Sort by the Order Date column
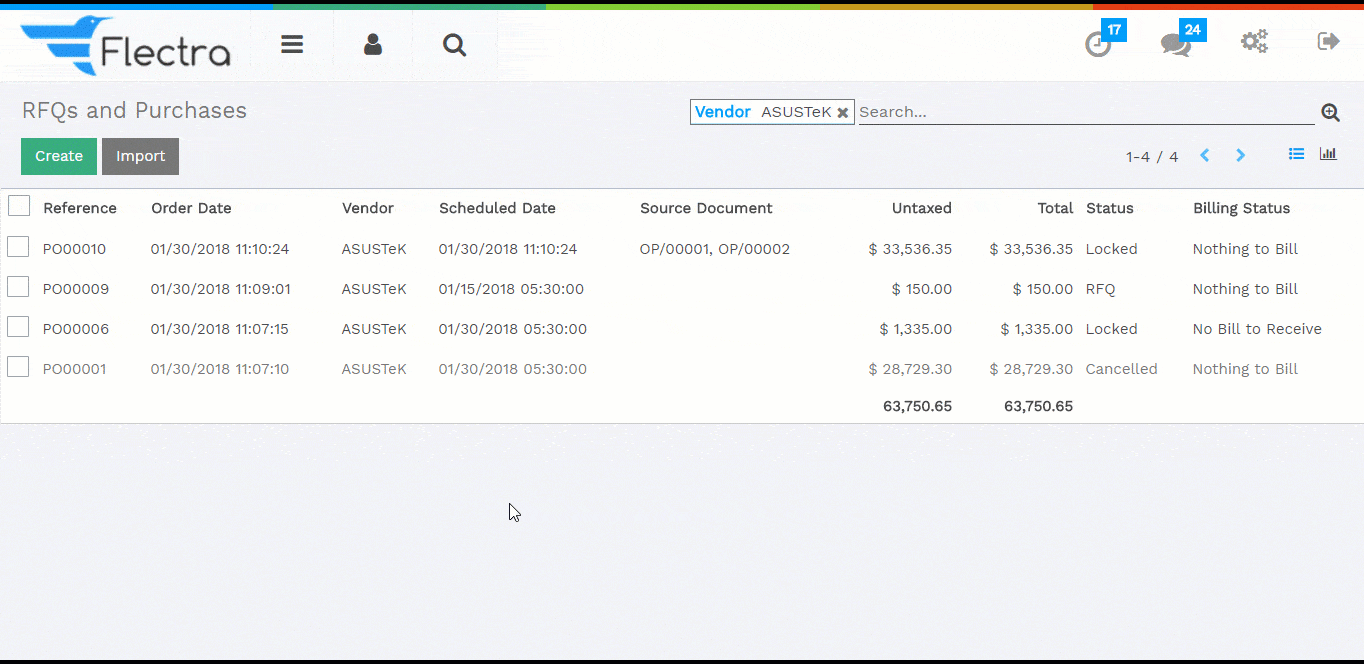Screen dimensions: 1364x664 191,209
